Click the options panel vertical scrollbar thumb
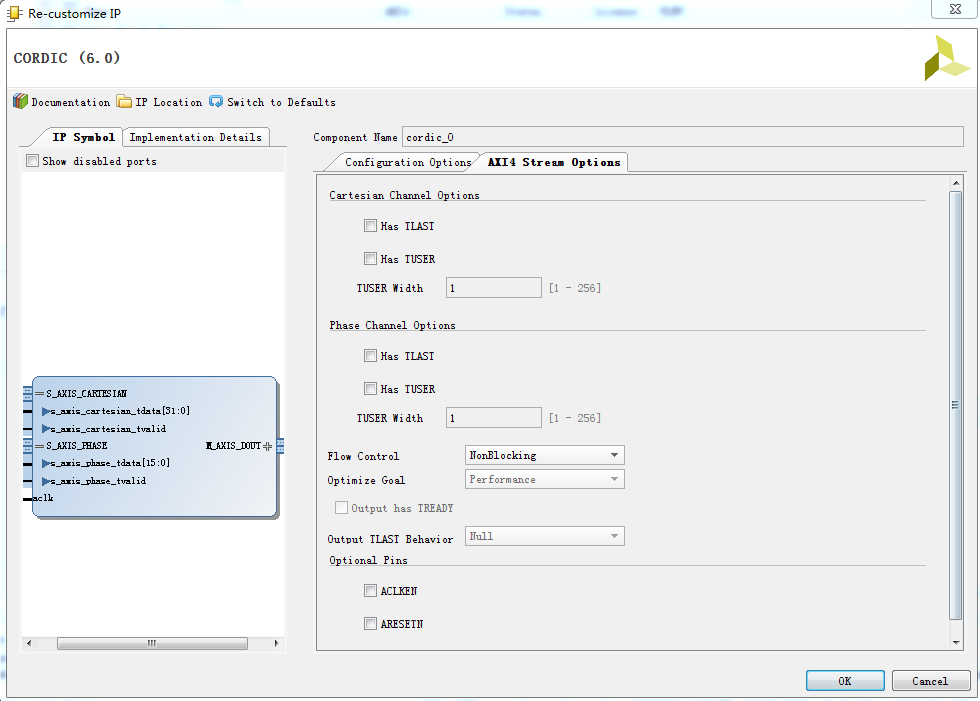Screen dimensions: 980x701 pos(955,405)
